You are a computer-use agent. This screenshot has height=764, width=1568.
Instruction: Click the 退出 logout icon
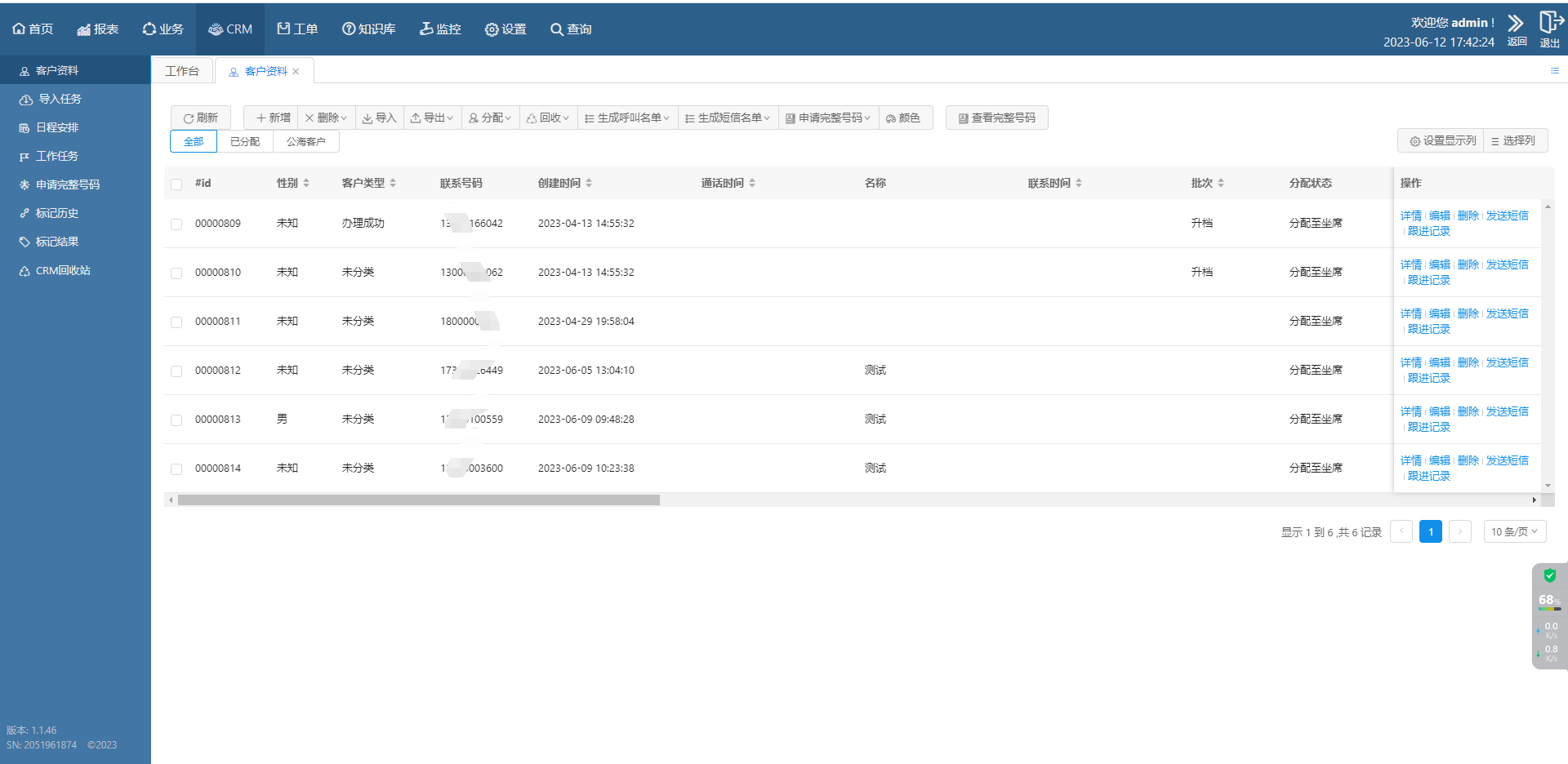point(1549,23)
